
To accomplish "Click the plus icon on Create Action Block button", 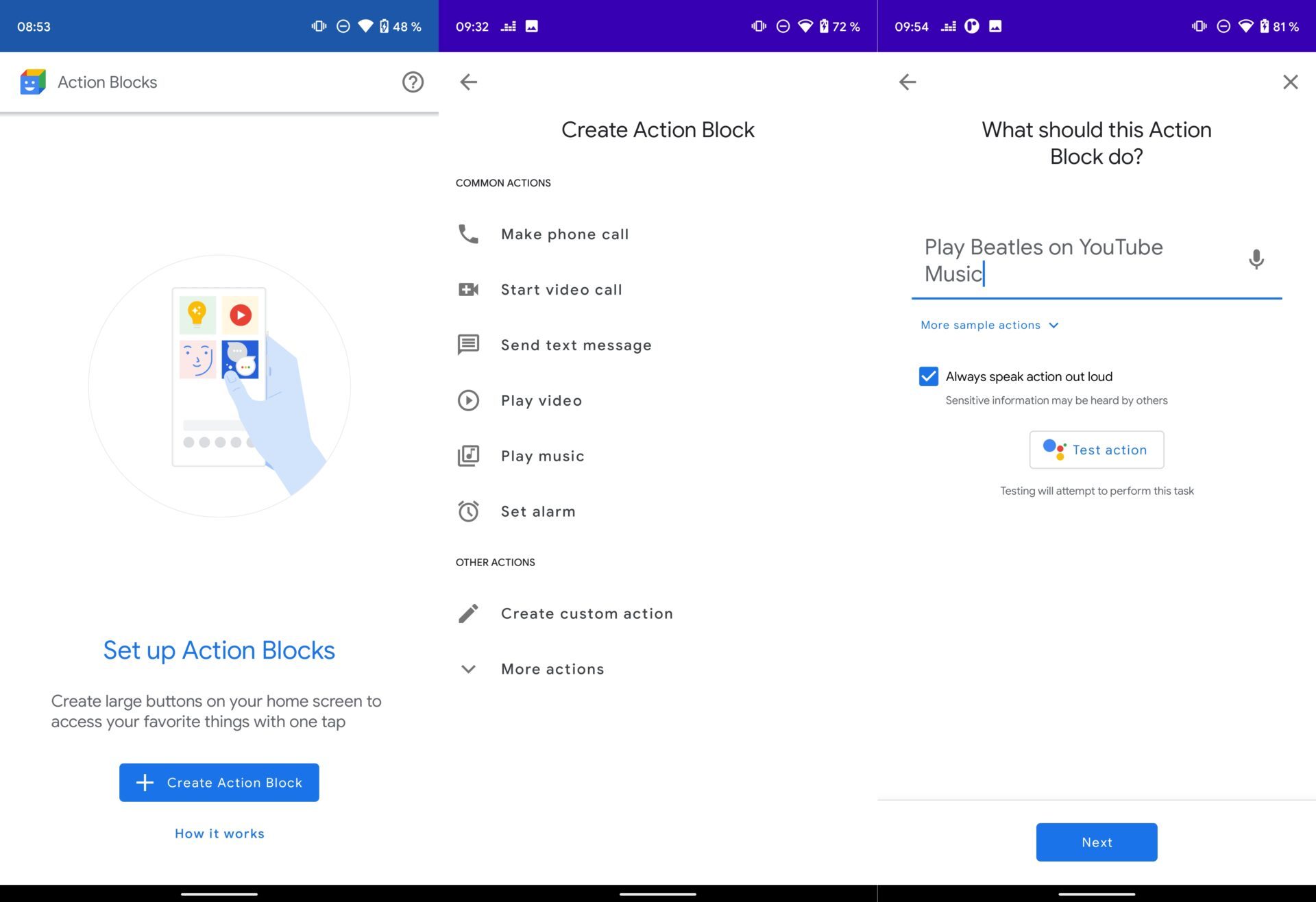I will pyautogui.click(x=145, y=783).
